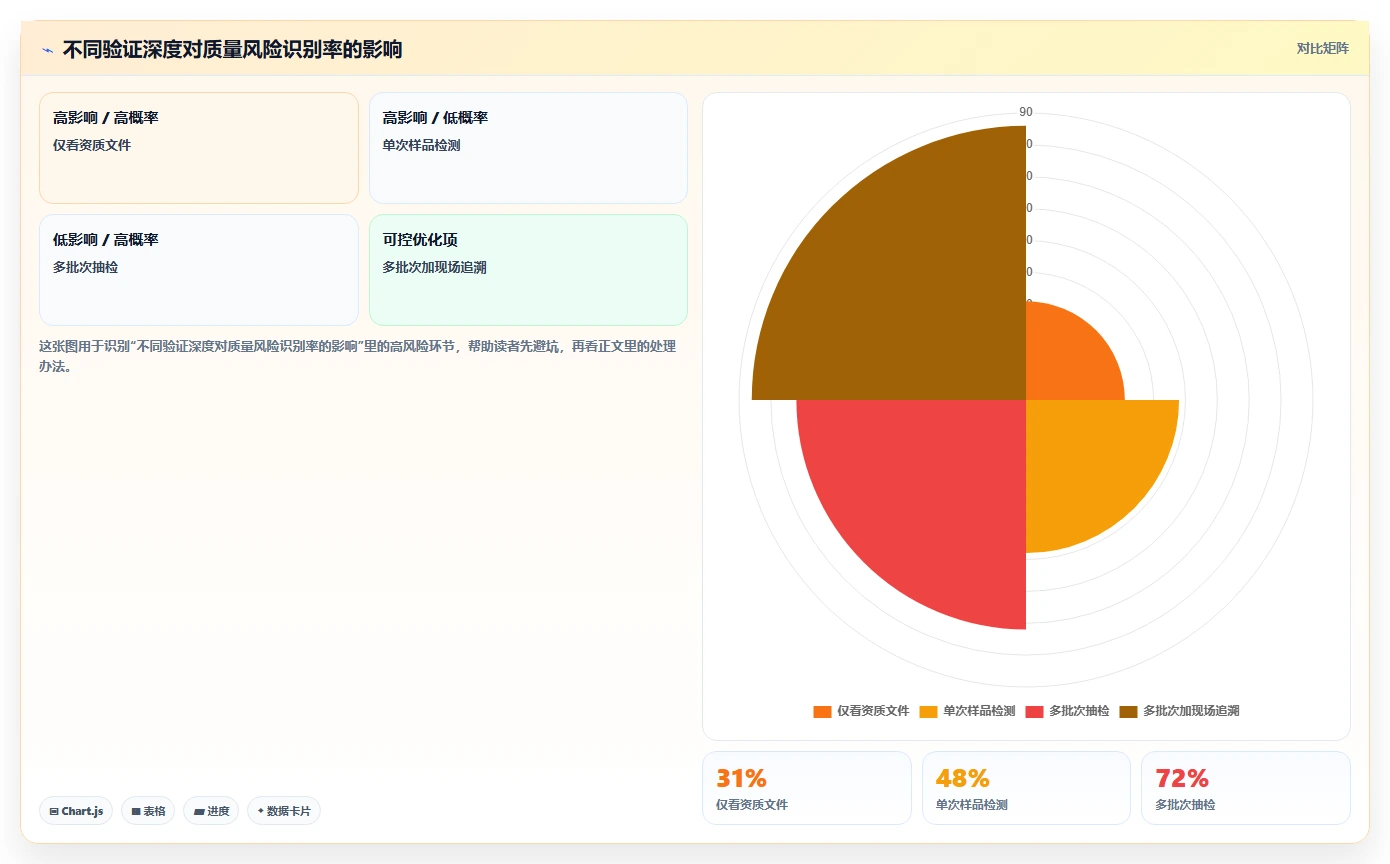Image resolution: width=1390 pixels, height=864 pixels.
Task: Toggle 多批次抽检 legend red swatch
Action: pyautogui.click(x=1034, y=711)
